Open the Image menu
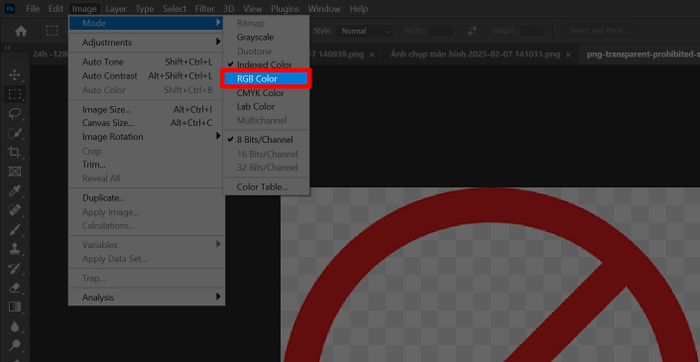 pyautogui.click(x=84, y=8)
